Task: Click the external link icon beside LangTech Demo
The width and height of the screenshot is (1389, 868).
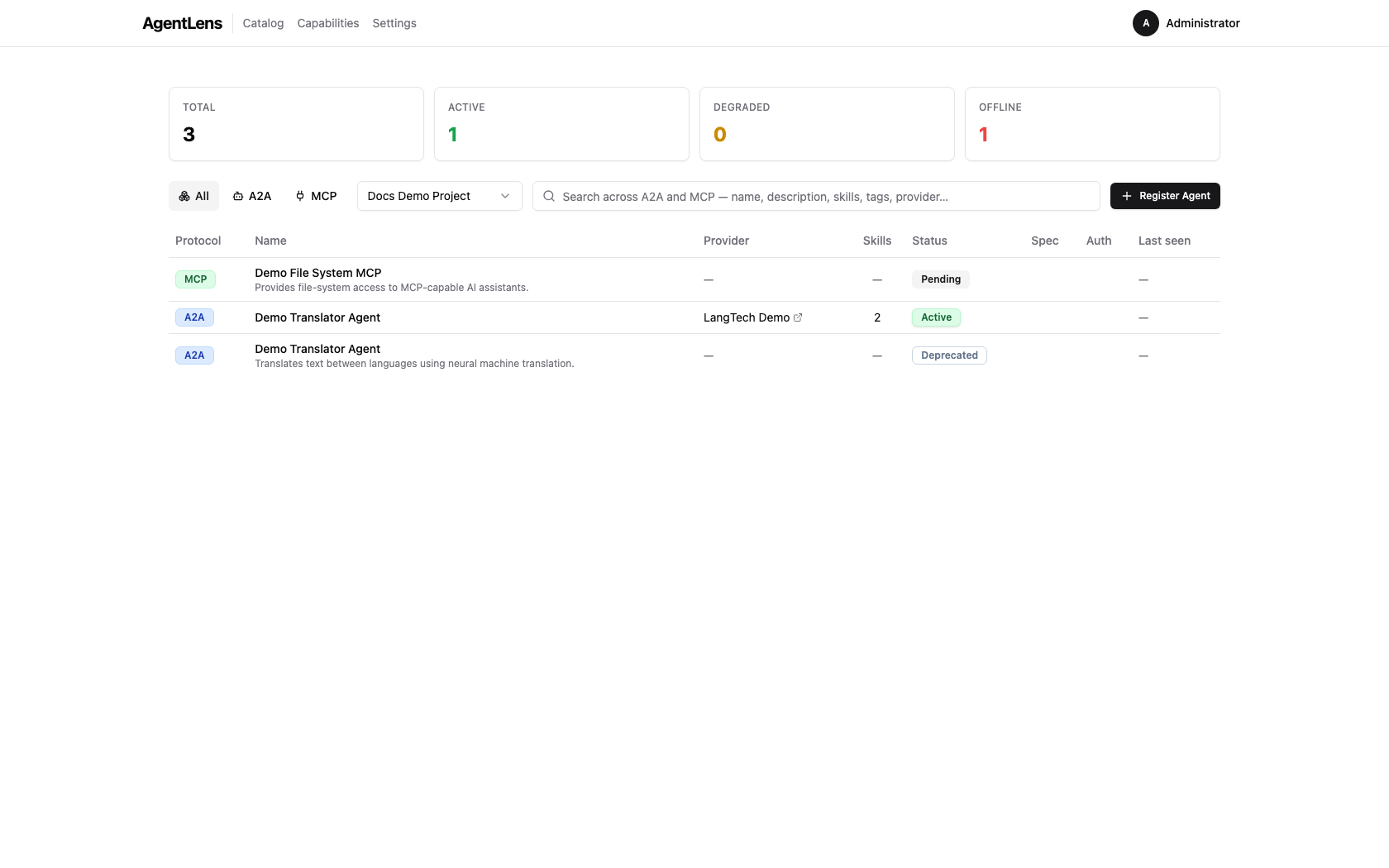Action: [x=798, y=317]
